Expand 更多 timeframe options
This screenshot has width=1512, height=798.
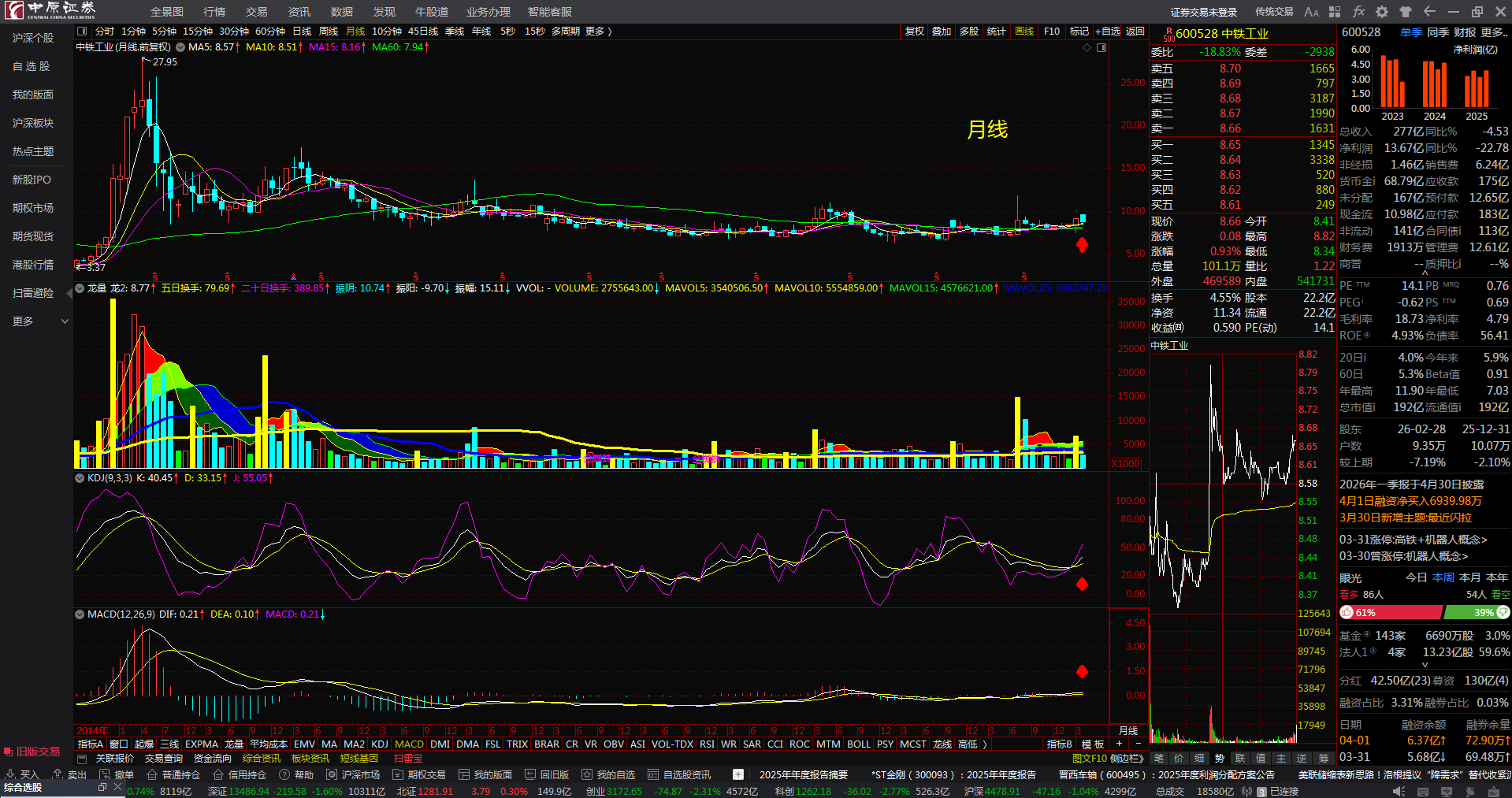pyautogui.click(x=599, y=32)
